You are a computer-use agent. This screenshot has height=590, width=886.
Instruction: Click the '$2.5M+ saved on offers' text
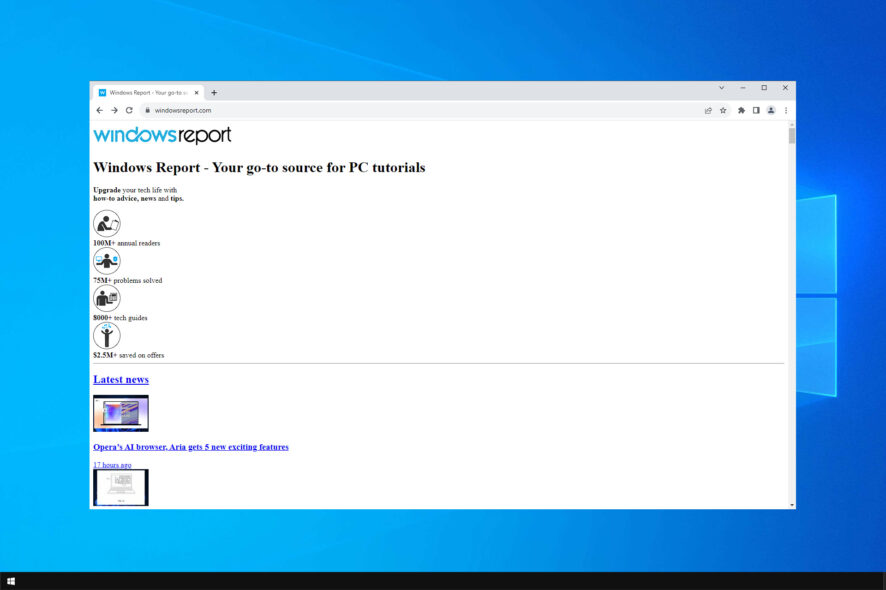point(129,355)
